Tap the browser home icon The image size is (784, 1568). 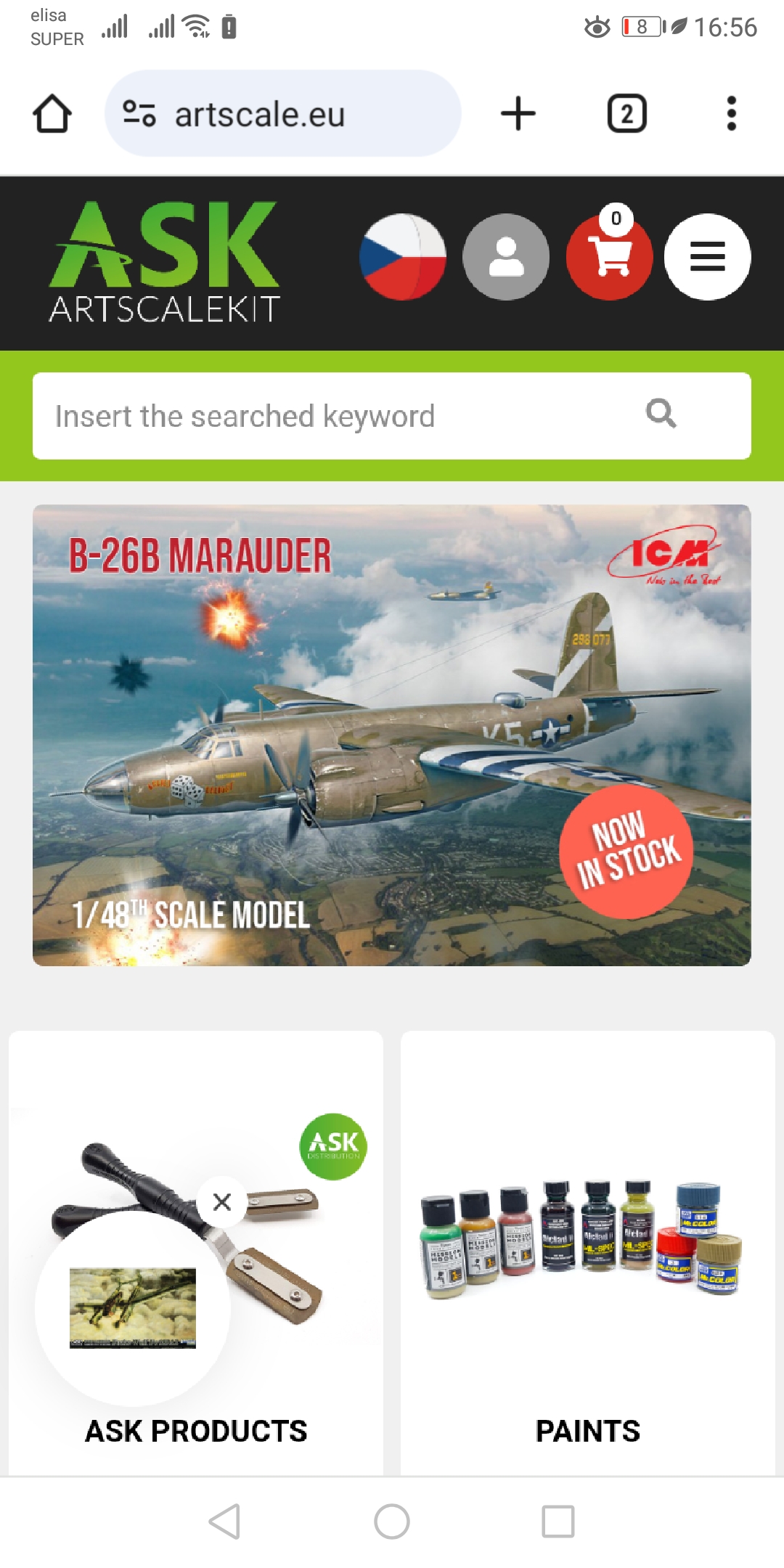52,114
